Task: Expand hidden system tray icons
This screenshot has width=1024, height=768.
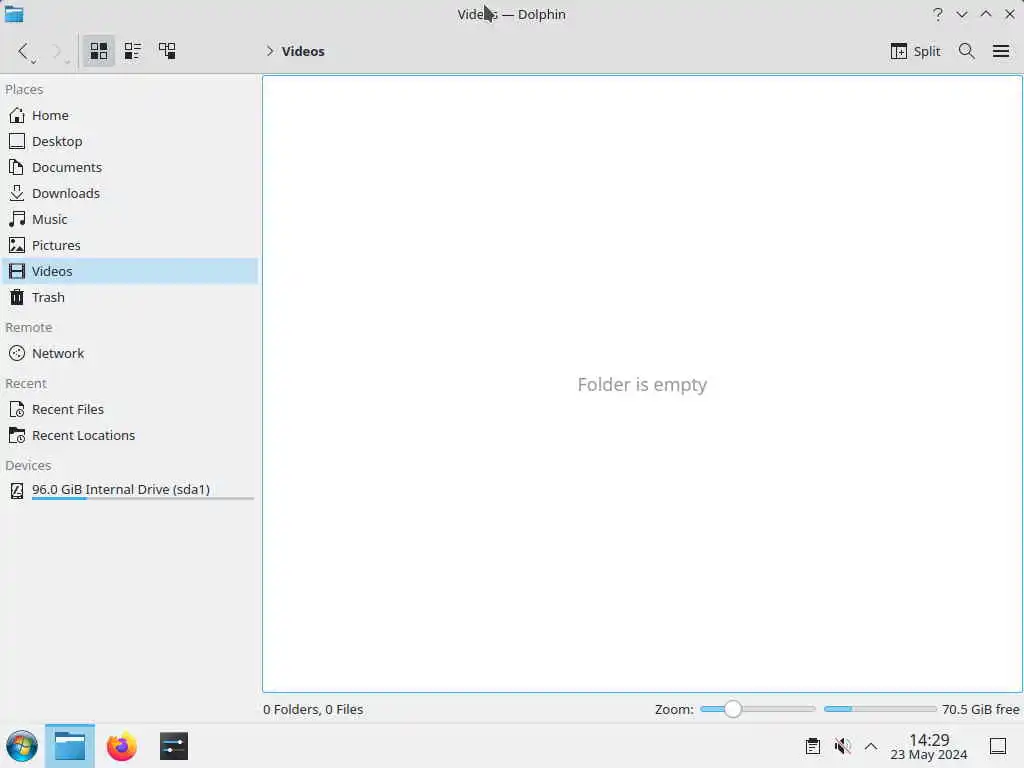Action: tap(871, 746)
